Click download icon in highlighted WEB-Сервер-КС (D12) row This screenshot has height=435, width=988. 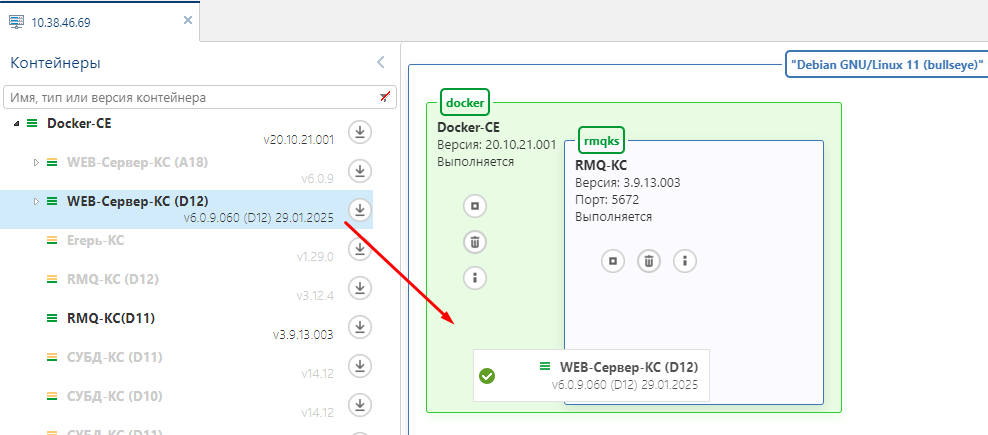click(360, 210)
